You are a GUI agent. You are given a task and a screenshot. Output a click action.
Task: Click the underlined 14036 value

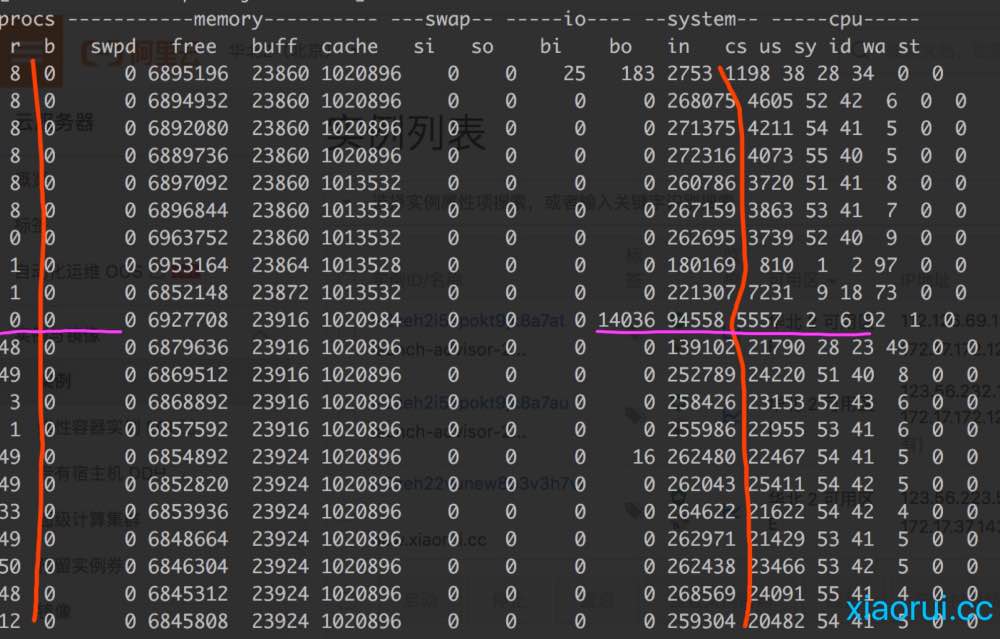626,320
